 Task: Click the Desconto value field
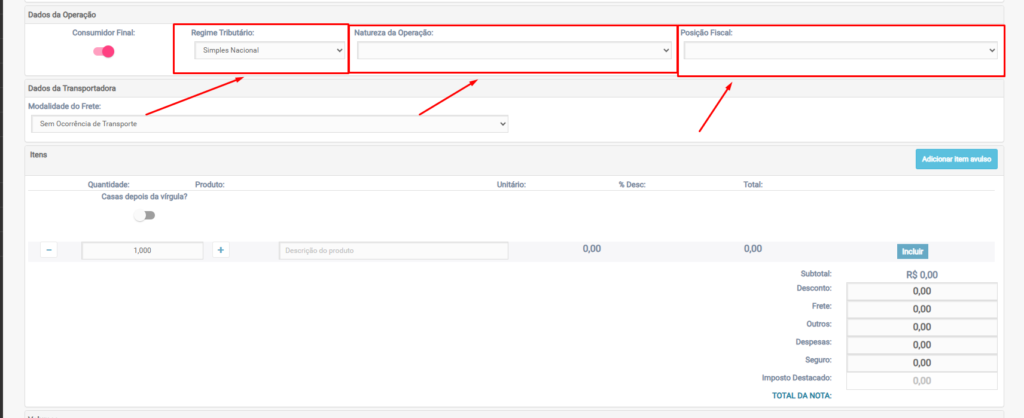coord(921,291)
